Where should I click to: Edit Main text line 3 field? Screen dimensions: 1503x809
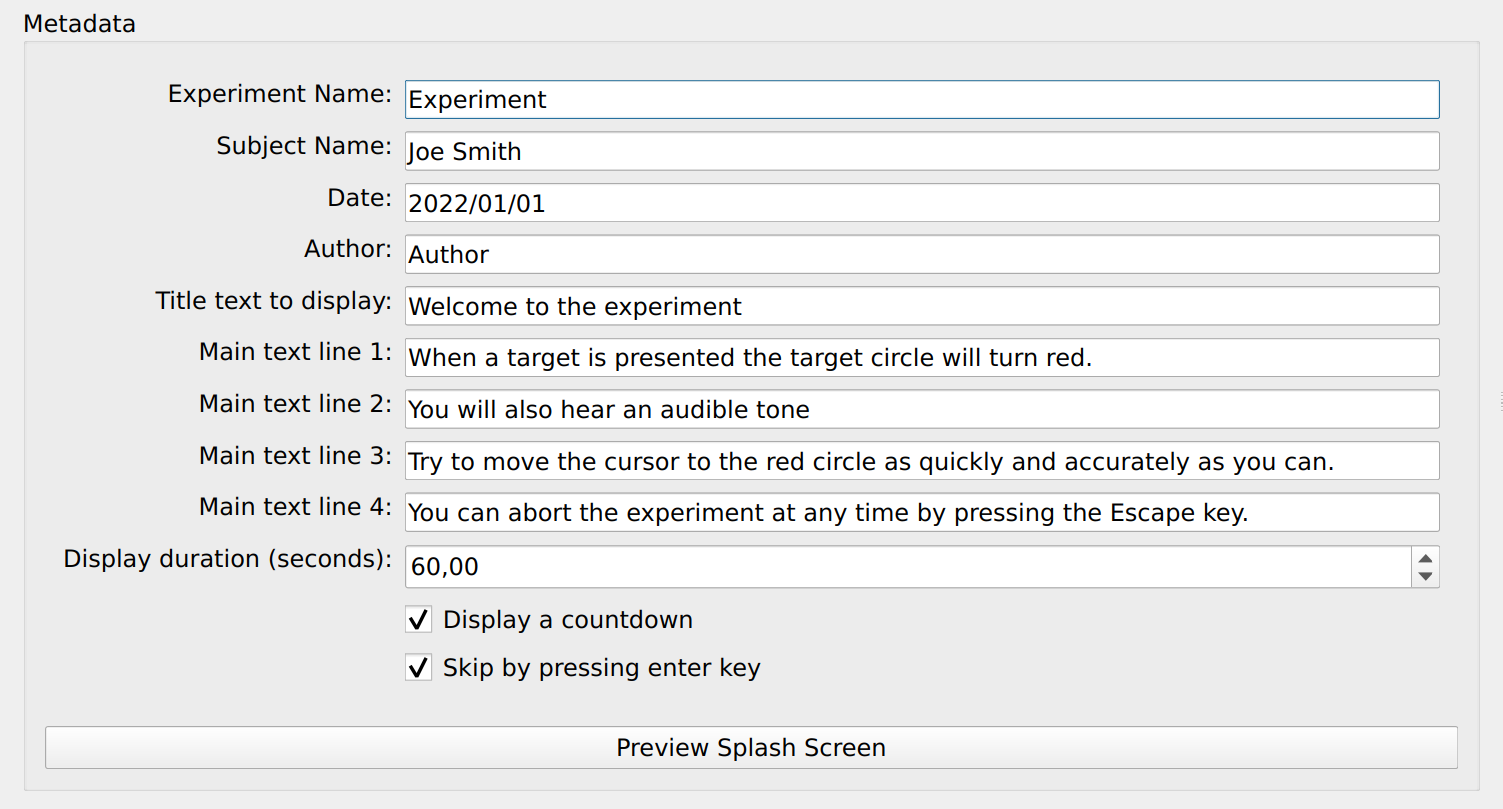(922, 461)
